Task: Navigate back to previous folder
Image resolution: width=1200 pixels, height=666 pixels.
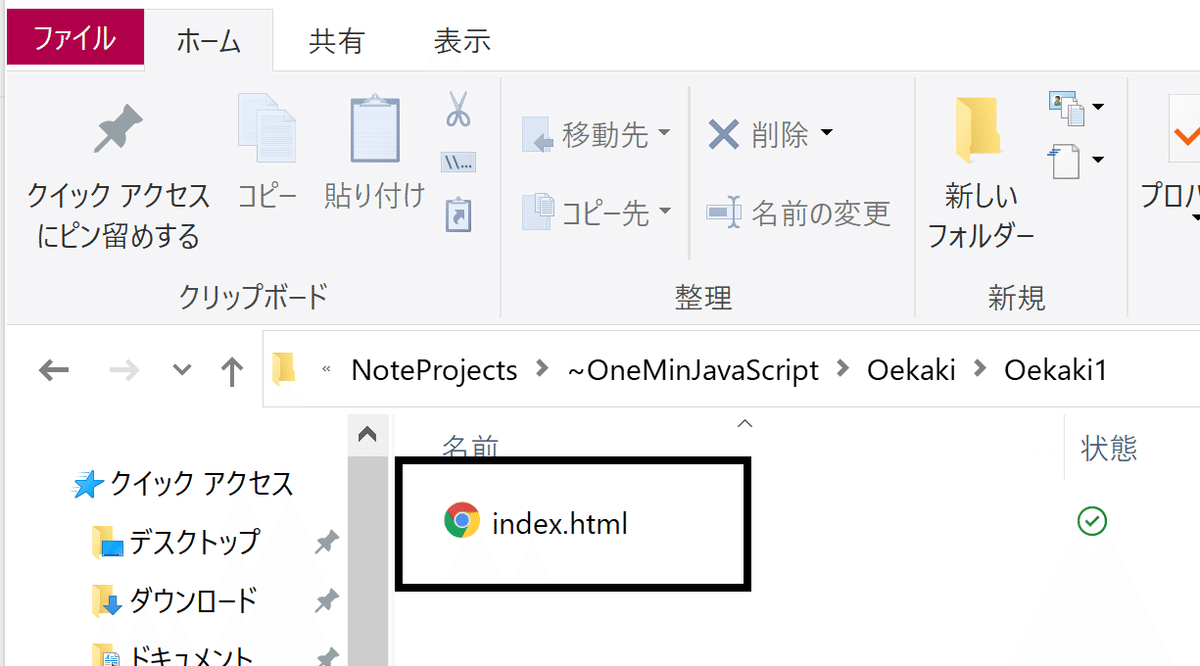Action: pyautogui.click(x=53, y=371)
